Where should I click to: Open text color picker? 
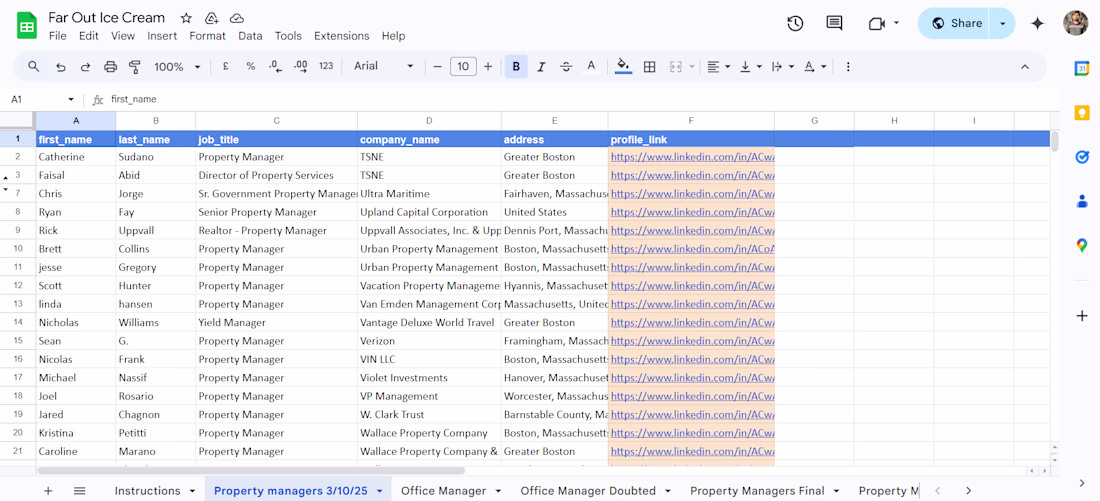591,67
